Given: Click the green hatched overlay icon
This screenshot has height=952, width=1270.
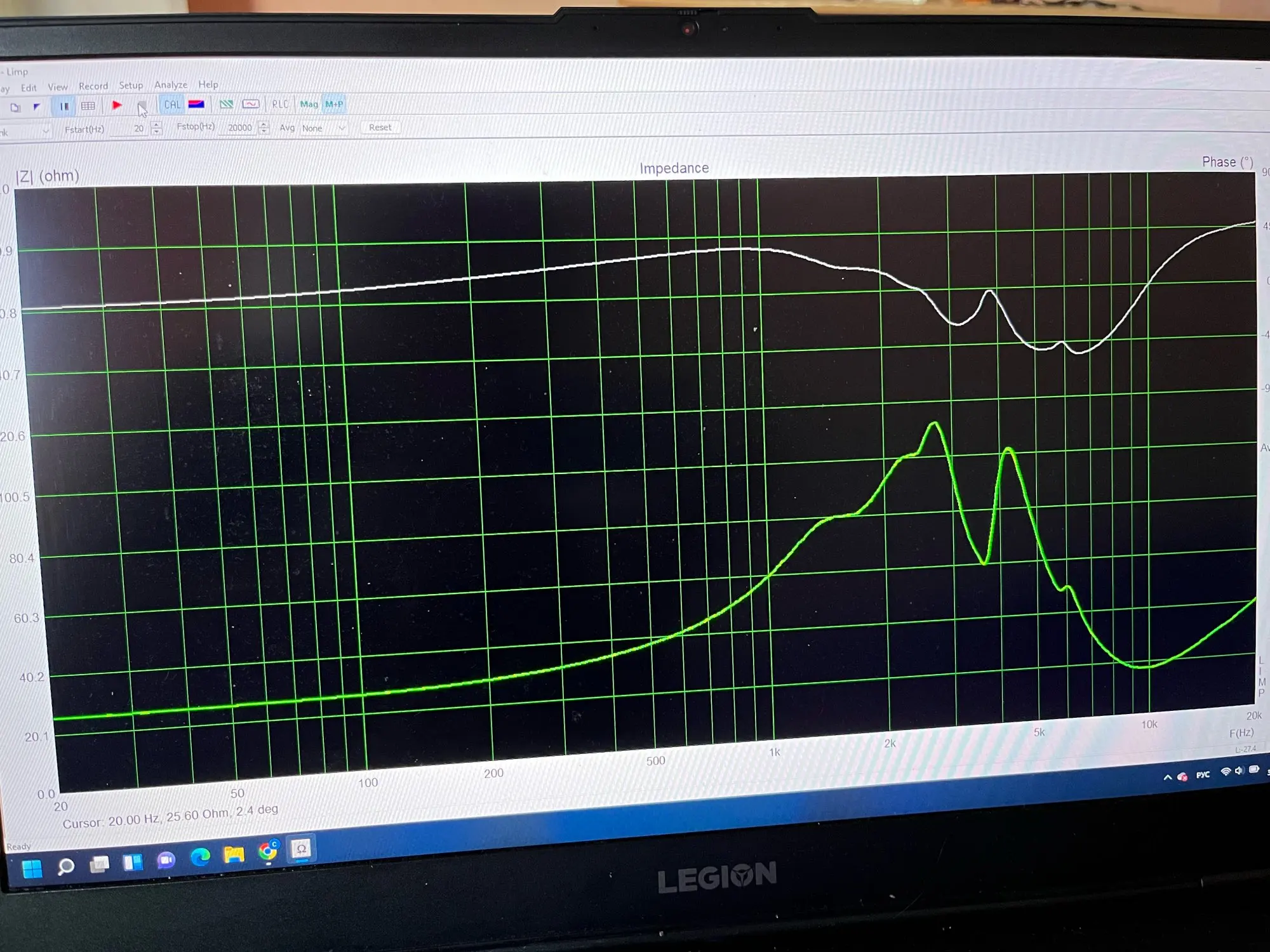Looking at the screenshot, I should click(226, 104).
